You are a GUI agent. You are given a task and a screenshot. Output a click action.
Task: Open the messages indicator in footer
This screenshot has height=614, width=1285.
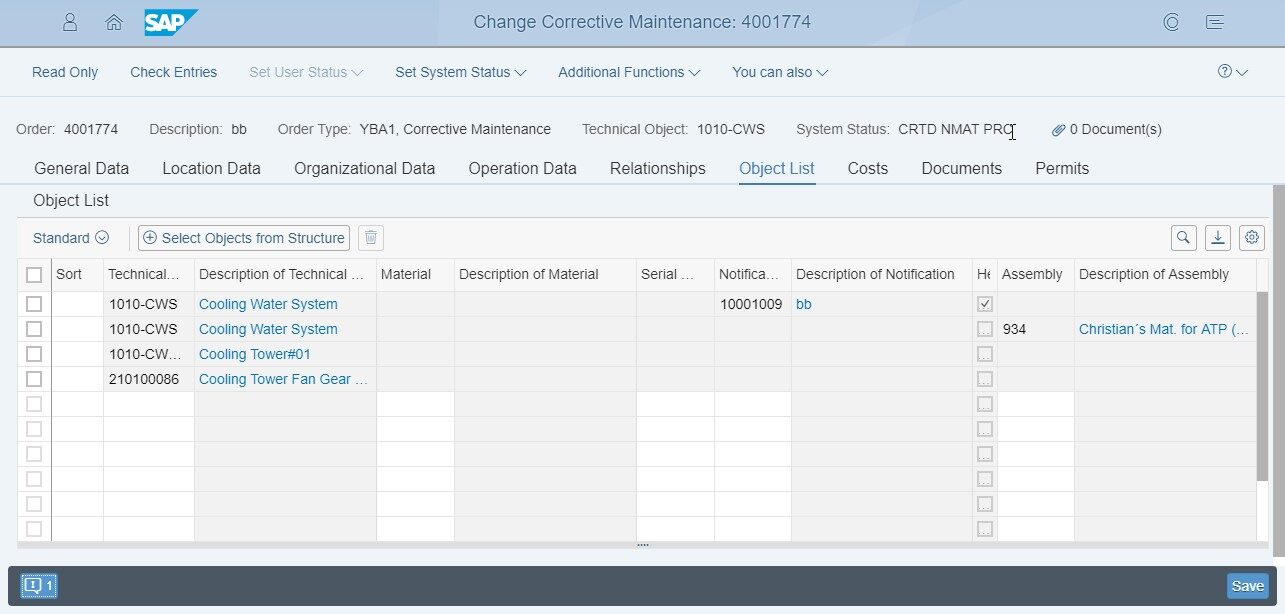[39, 586]
